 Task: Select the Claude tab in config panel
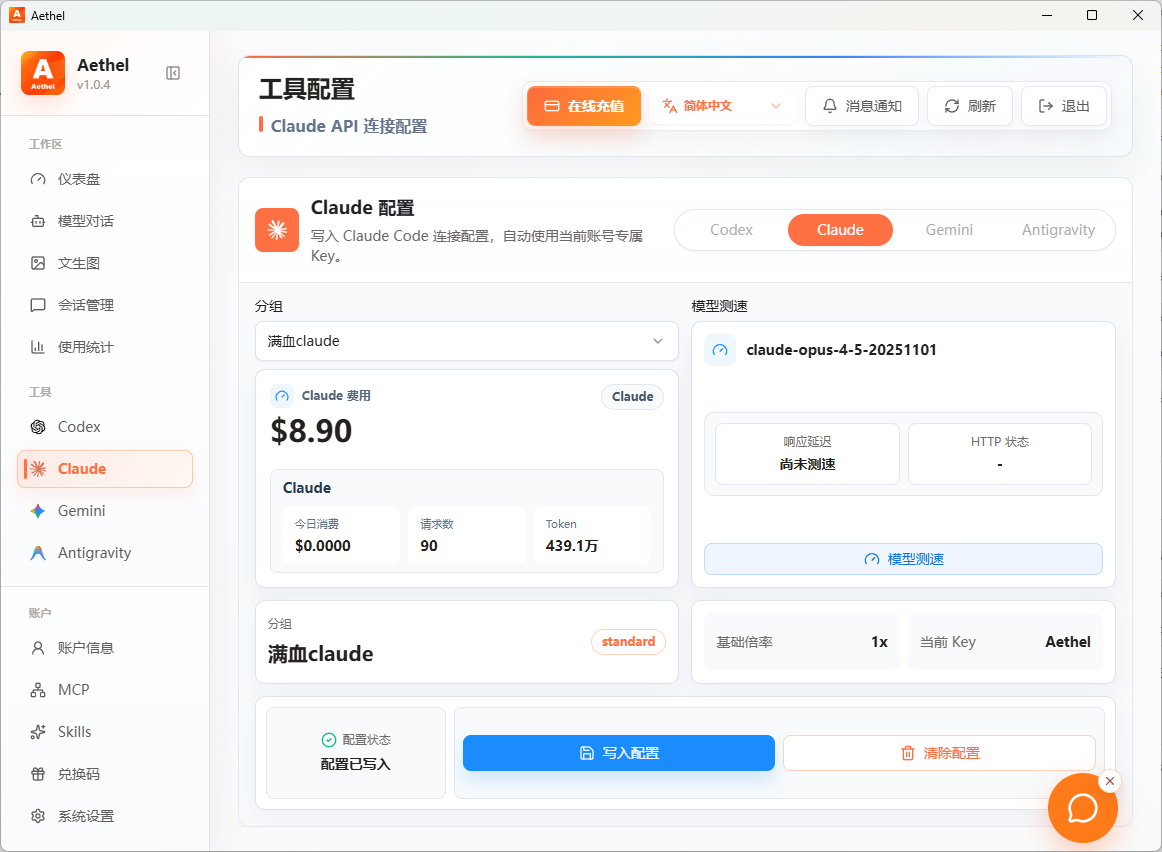point(840,230)
